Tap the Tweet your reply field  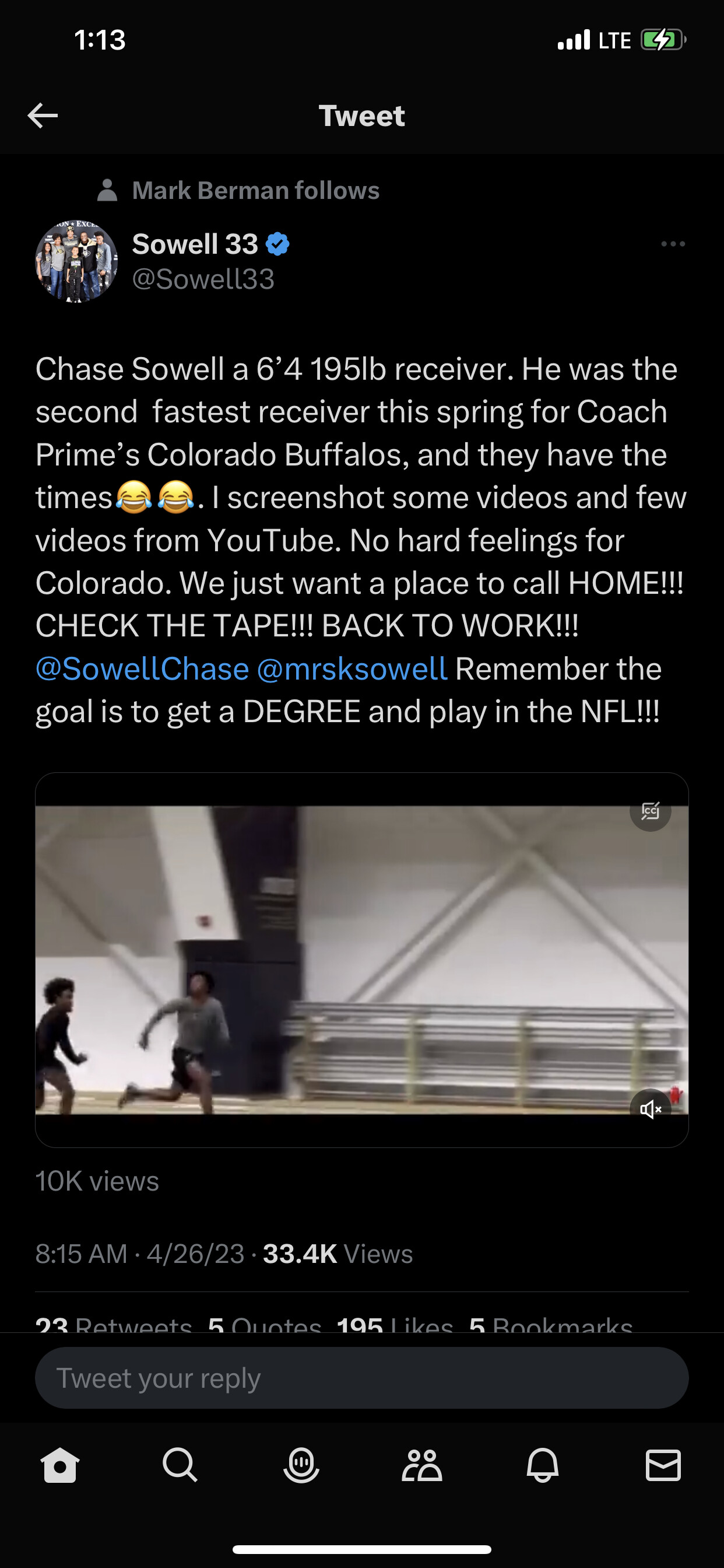tap(362, 1378)
